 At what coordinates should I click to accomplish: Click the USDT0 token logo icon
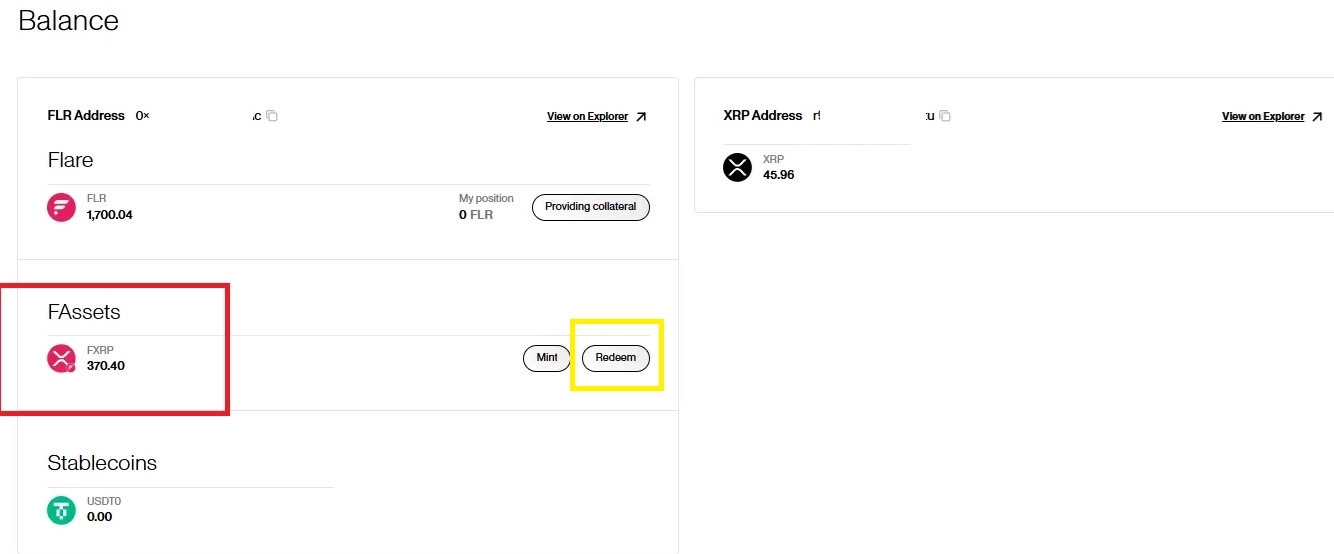[62, 510]
